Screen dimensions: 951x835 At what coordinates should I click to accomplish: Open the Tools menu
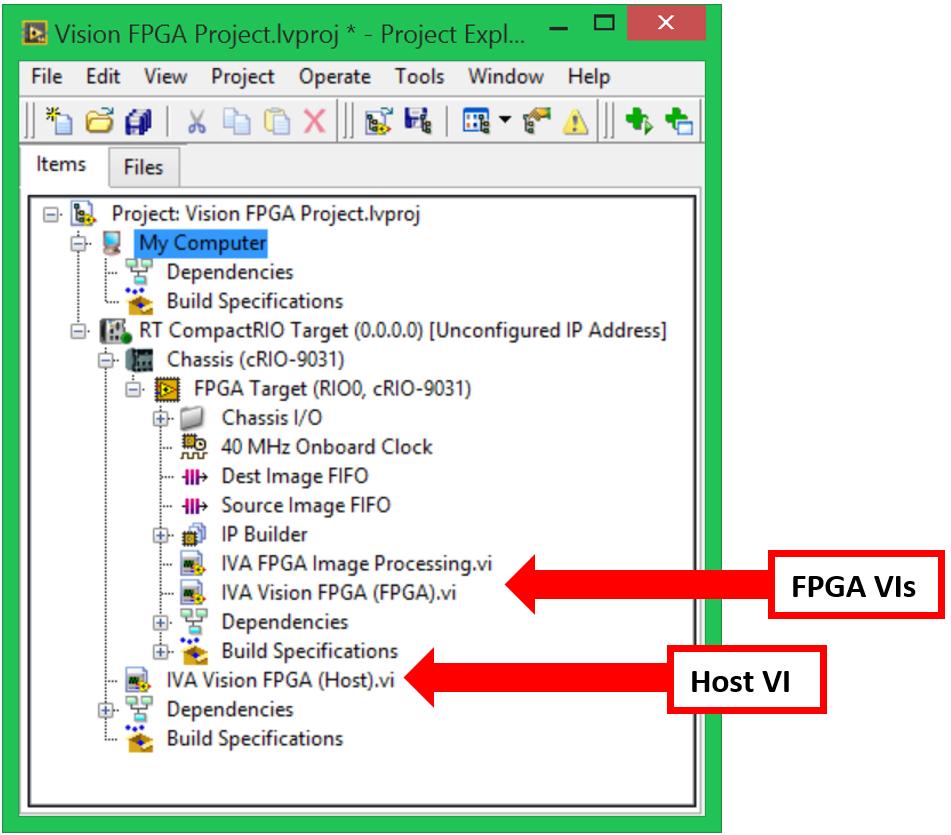[419, 77]
